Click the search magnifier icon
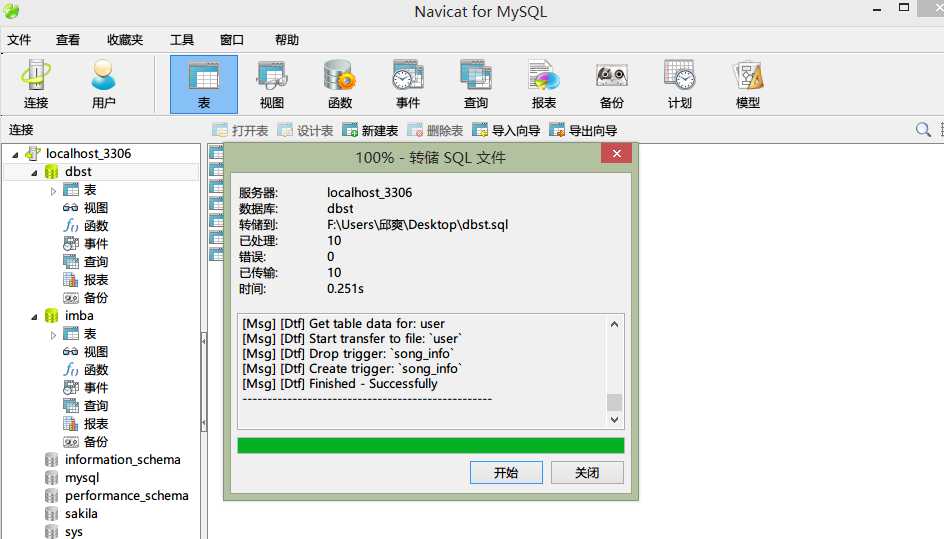 923,129
